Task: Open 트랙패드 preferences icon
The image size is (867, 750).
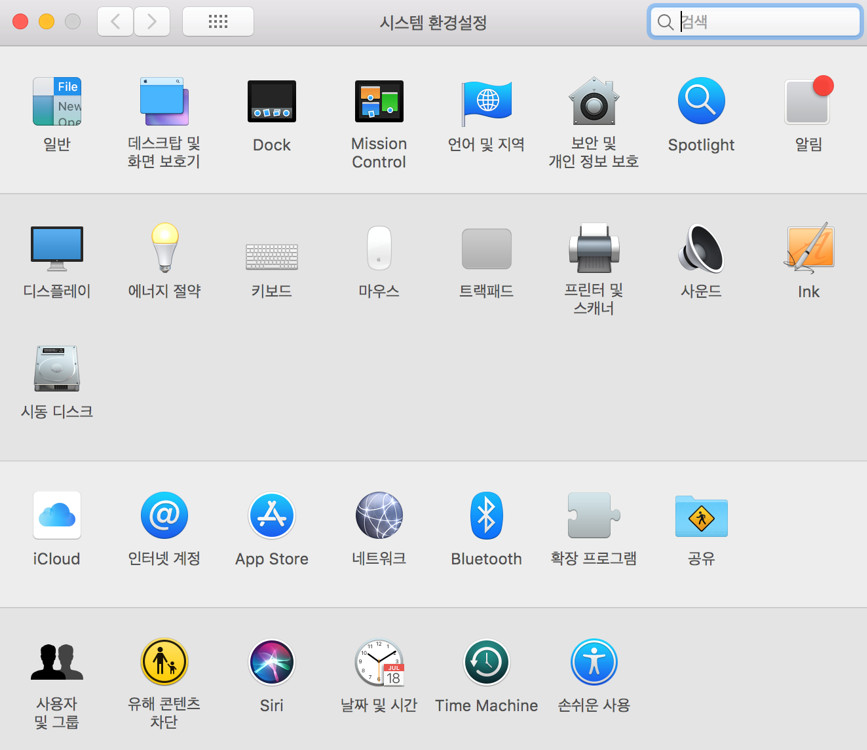Action: click(487, 248)
